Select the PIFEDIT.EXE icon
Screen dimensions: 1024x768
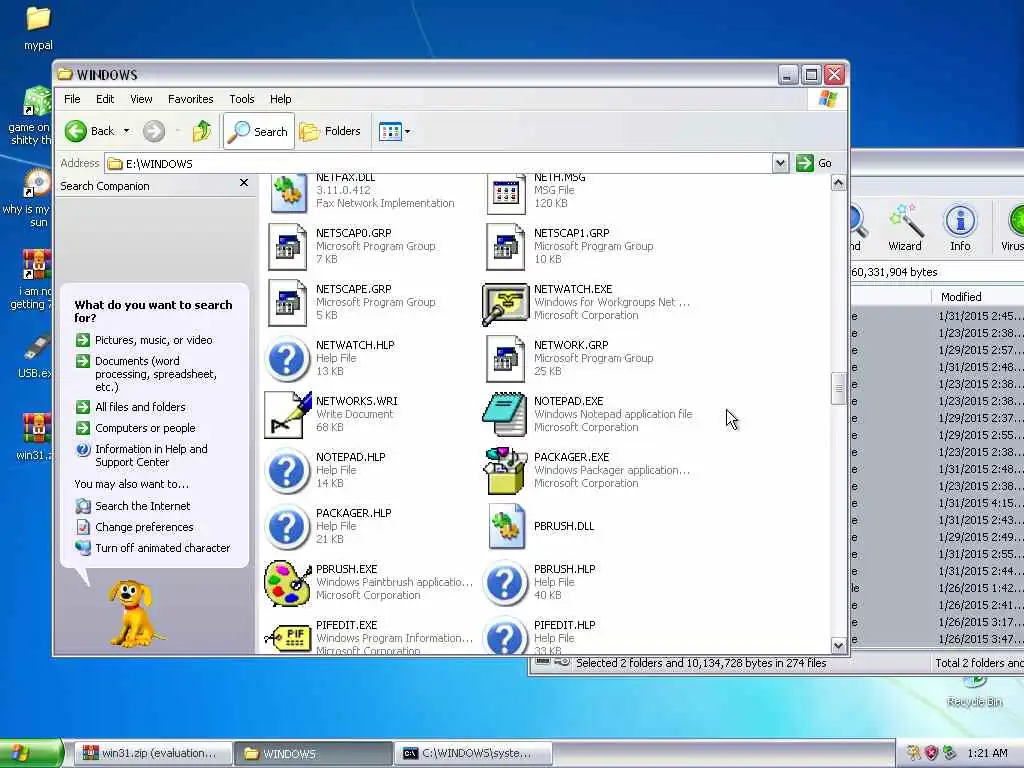click(x=287, y=636)
